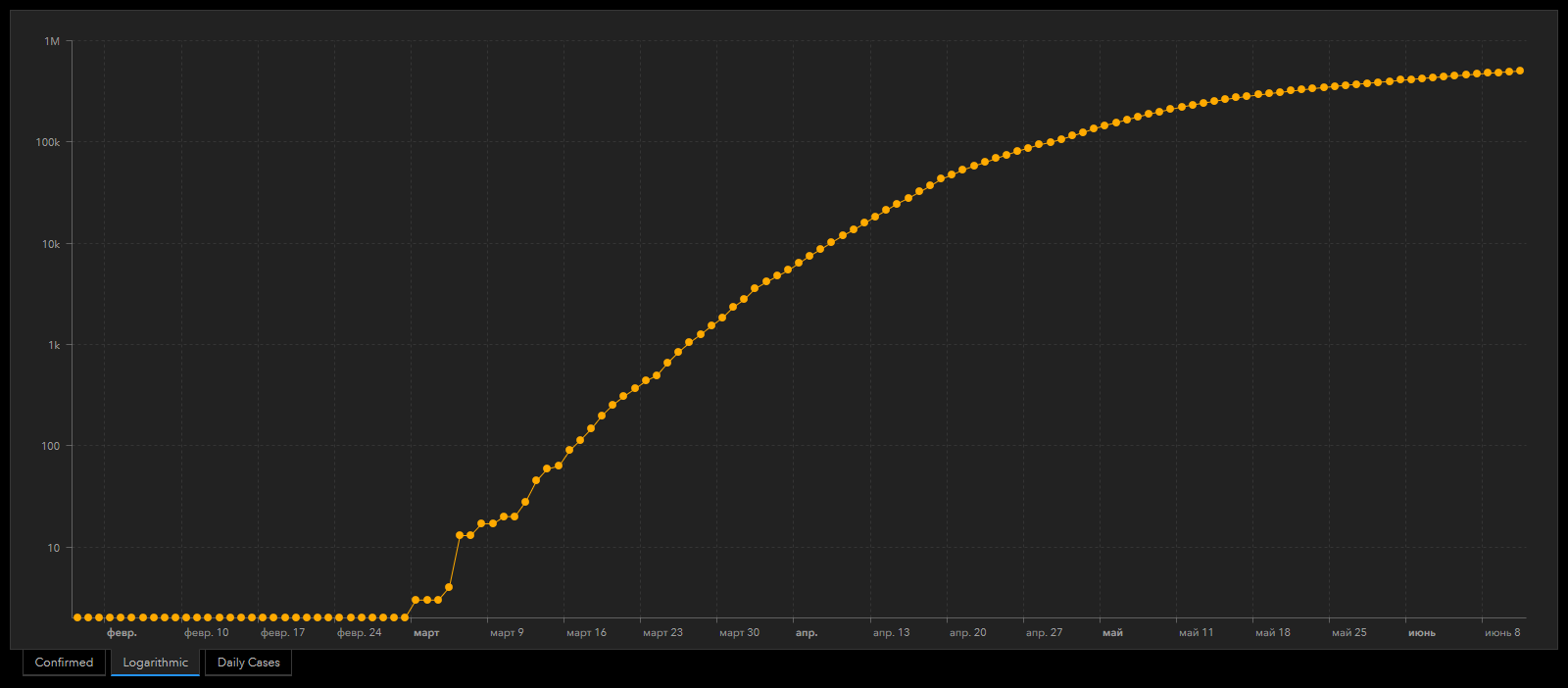1568x688 pixels.
Task: Click the 10k y-axis label
Action: coord(51,244)
